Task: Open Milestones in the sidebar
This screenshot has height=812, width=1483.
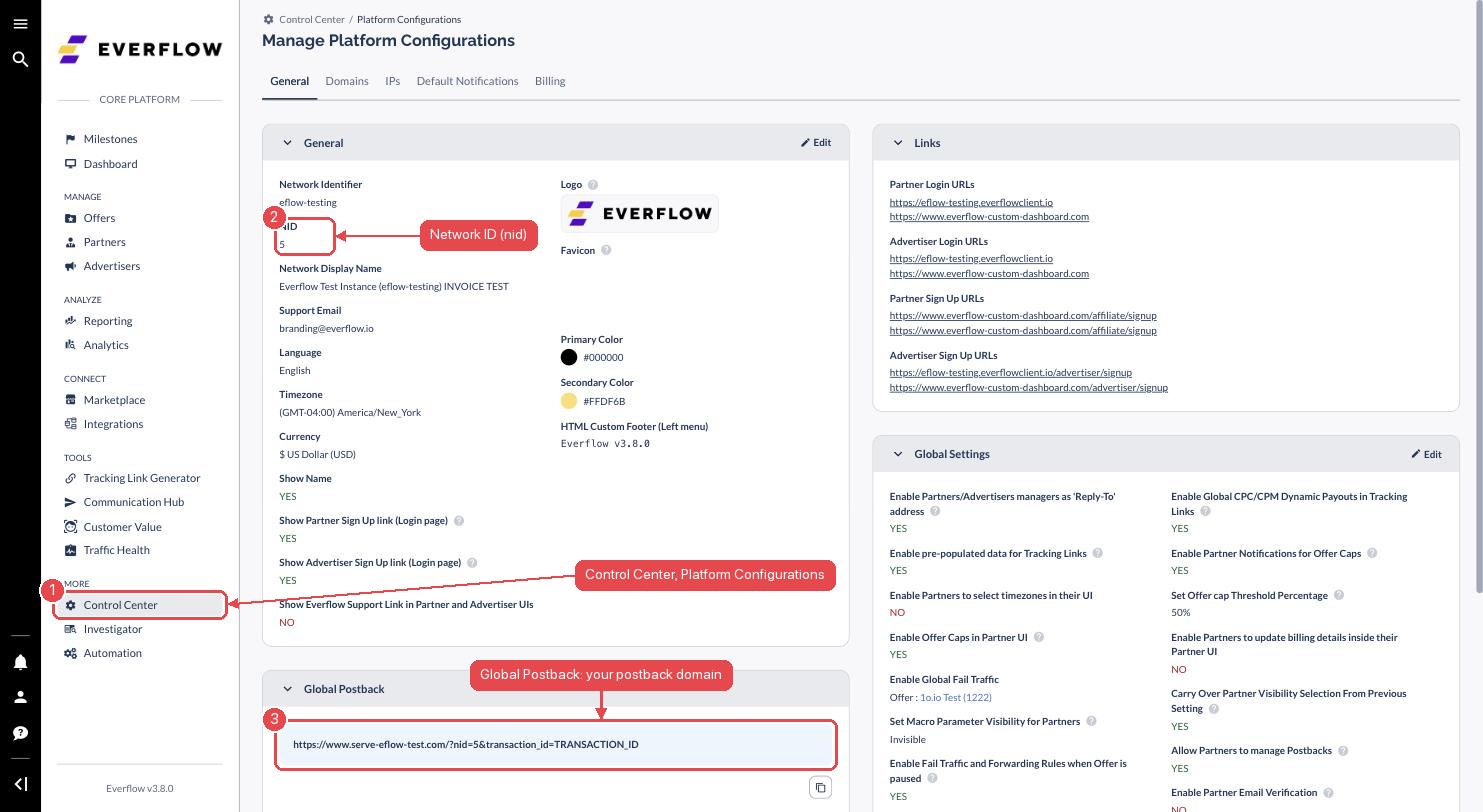Action: (110, 139)
